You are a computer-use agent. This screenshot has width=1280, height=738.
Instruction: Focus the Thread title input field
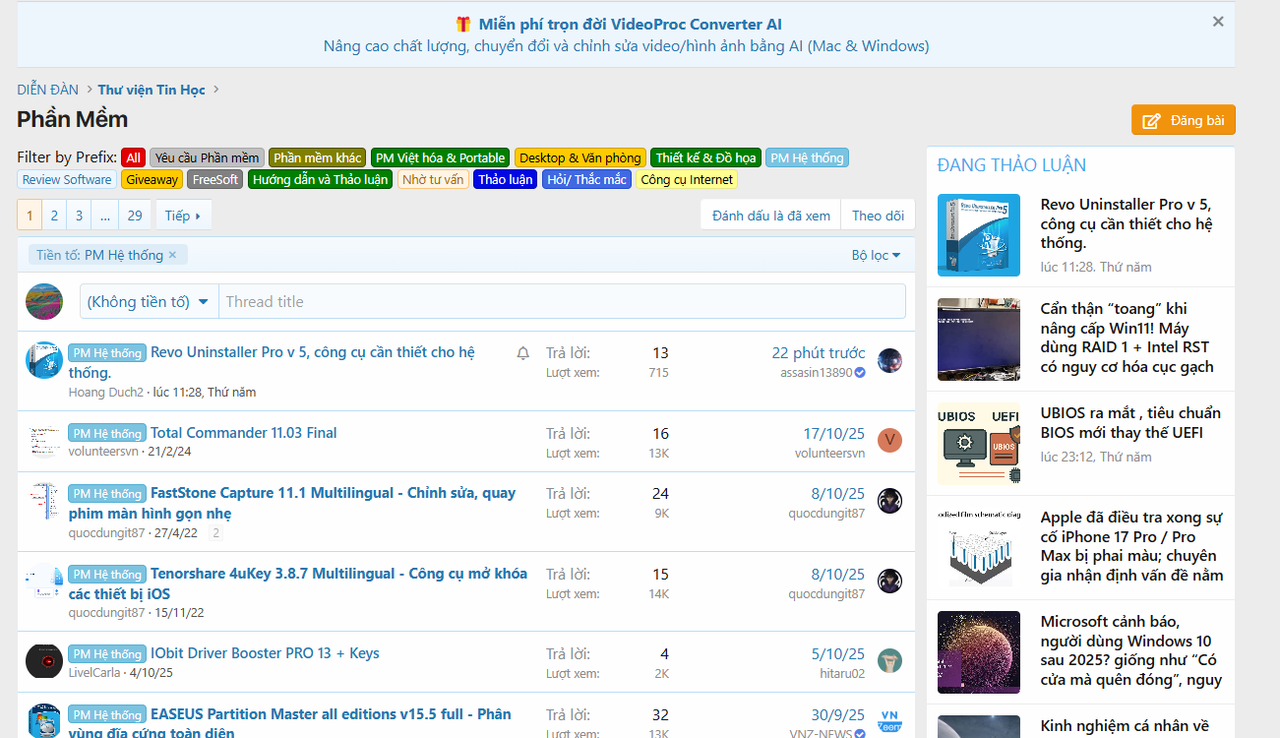pos(561,301)
